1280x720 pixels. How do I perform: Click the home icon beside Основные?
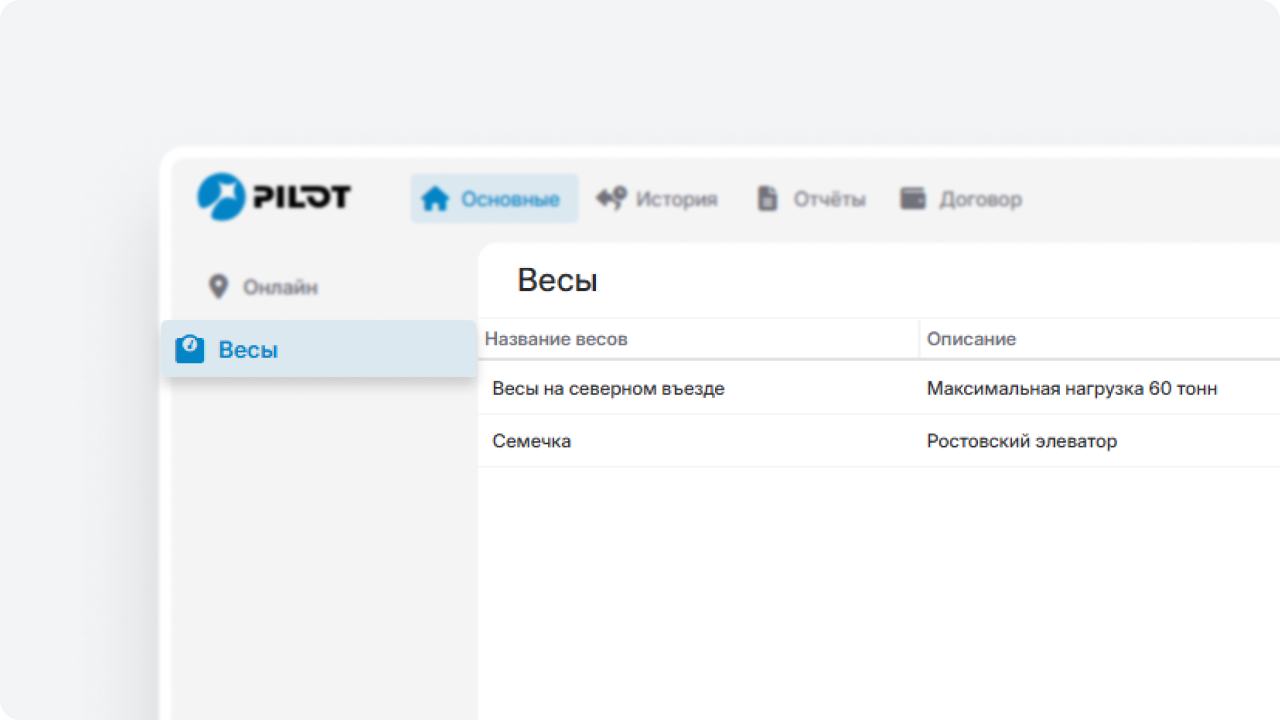coord(435,199)
